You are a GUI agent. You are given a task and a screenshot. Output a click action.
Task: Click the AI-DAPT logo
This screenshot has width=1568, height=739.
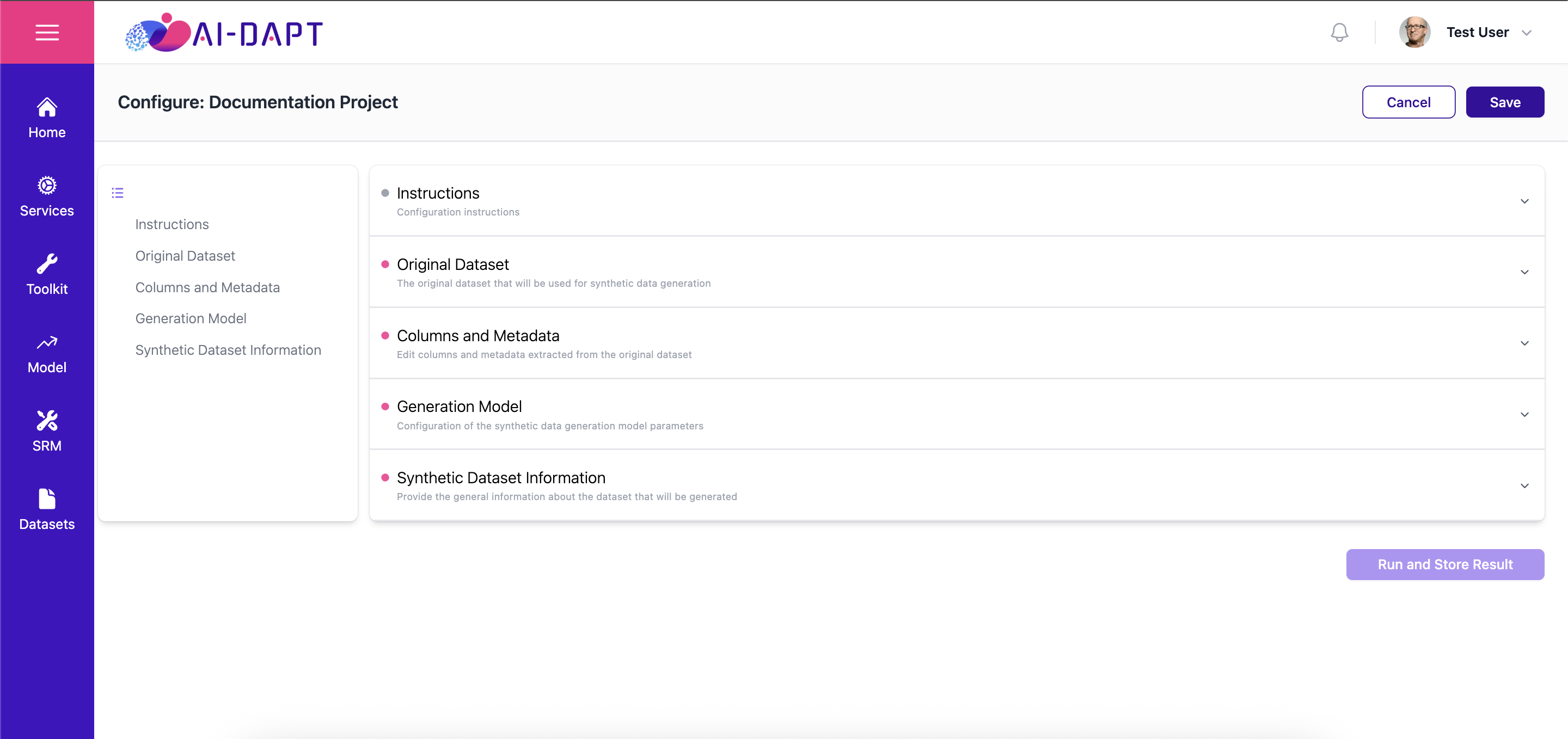[224, 32]
